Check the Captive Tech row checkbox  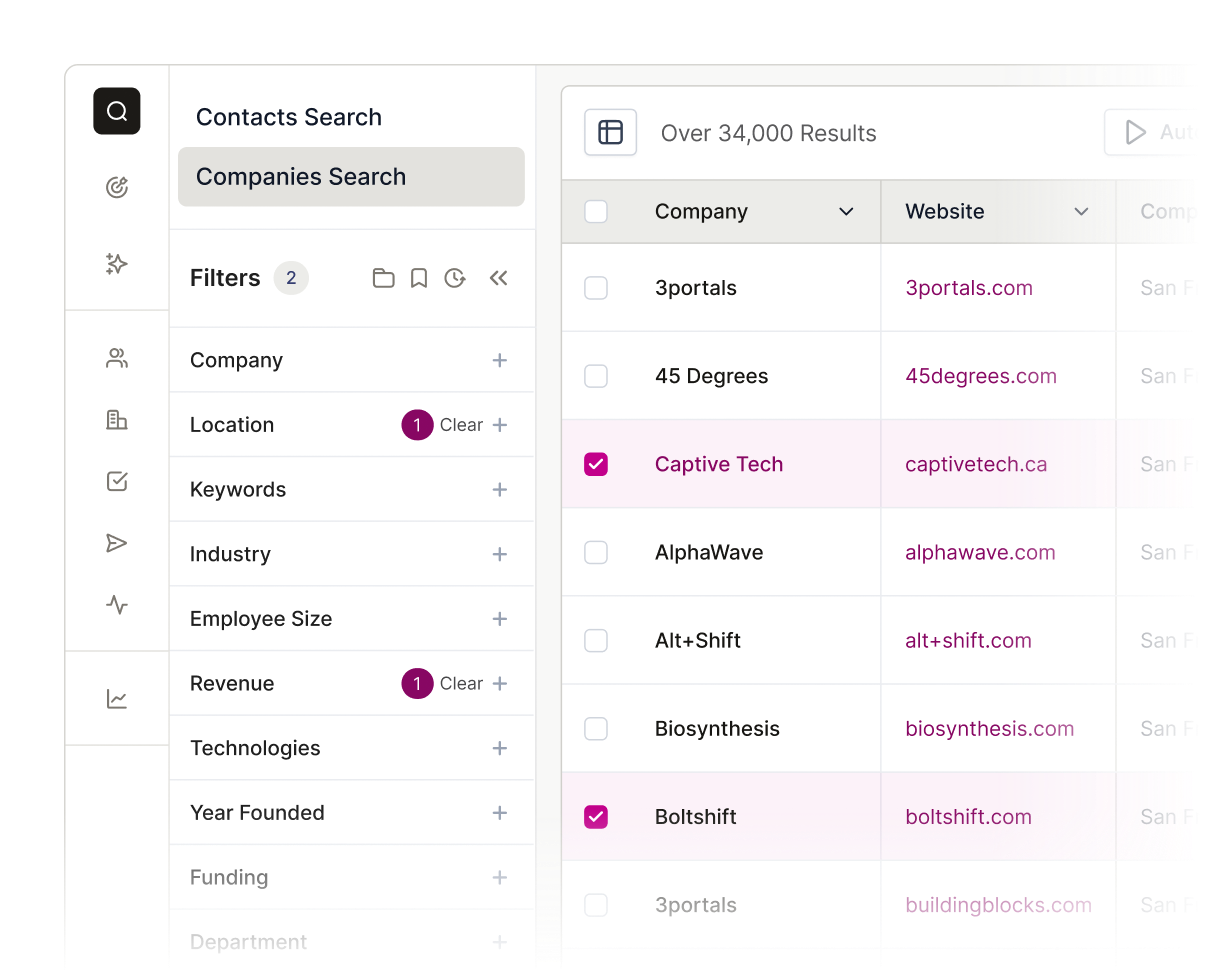pyautogui.click(x=596, y=464)
